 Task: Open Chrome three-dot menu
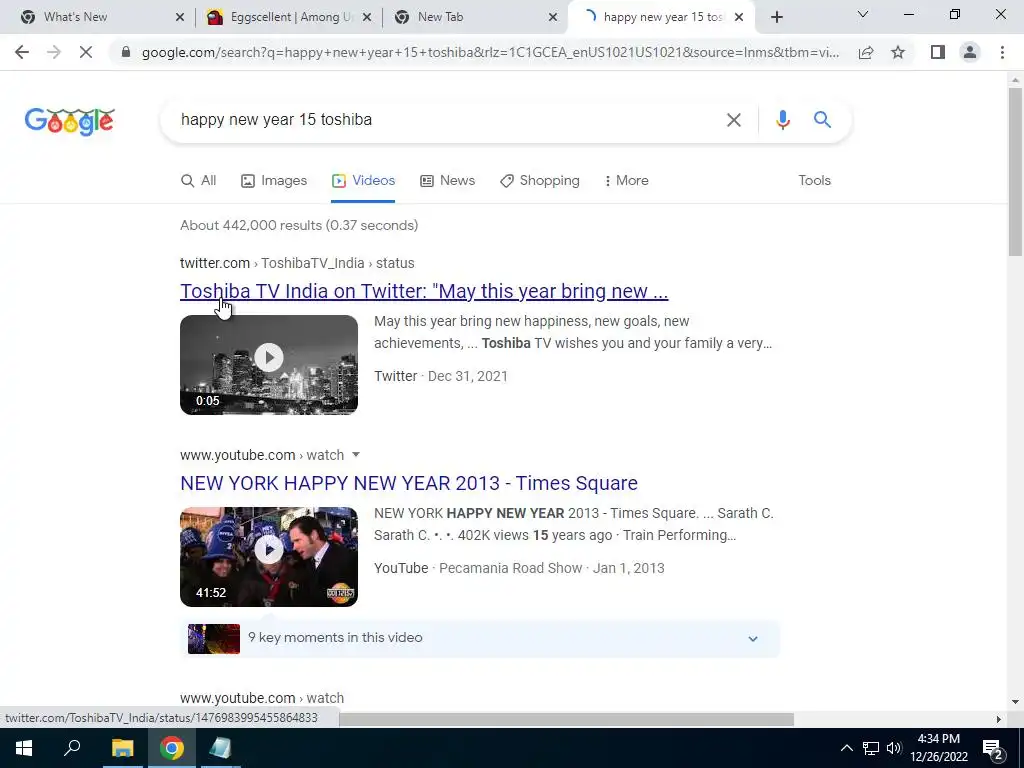[1002, 52]
